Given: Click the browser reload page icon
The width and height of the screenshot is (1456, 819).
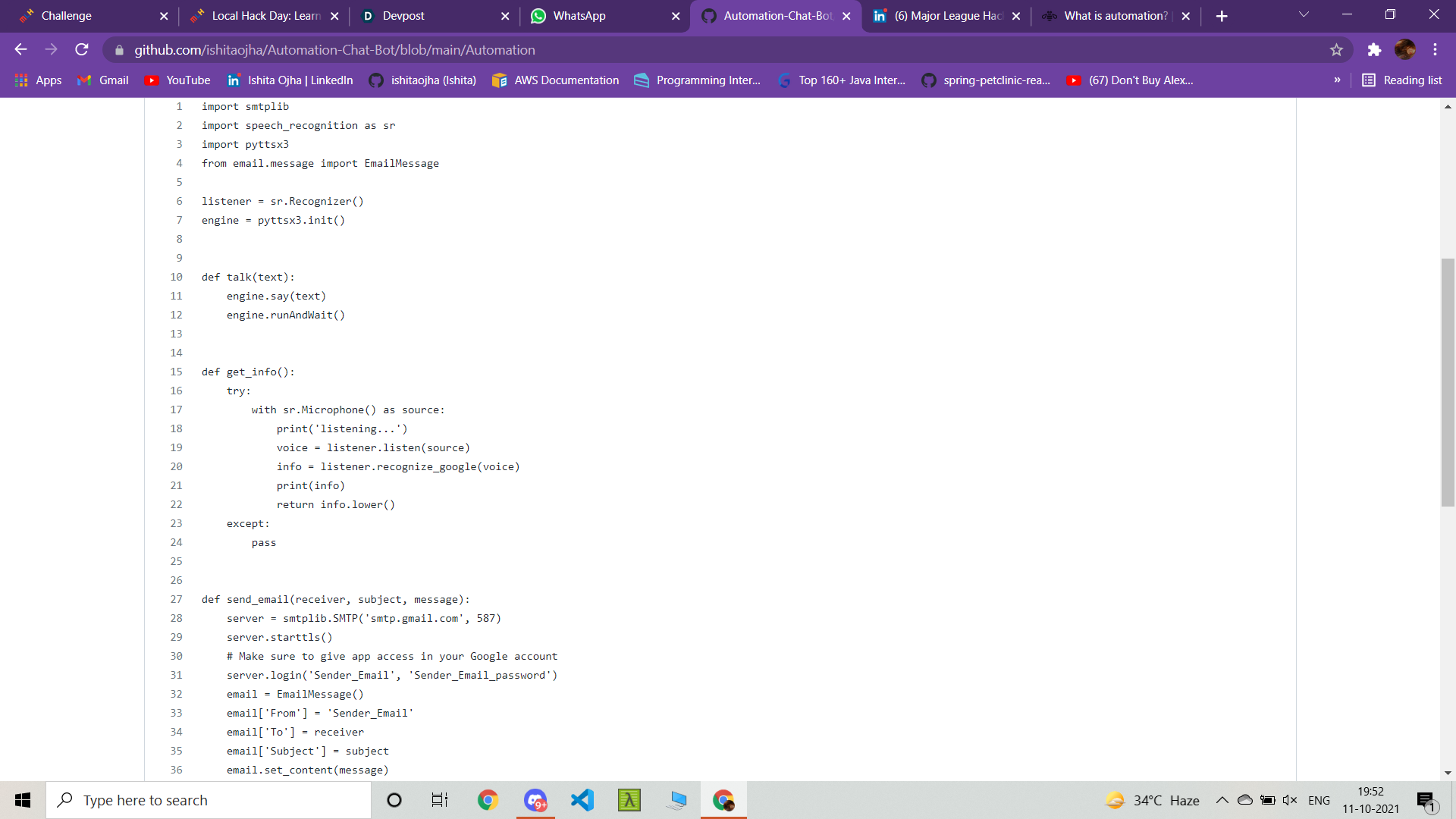Looking at the screenshot, I should point(82,50).
